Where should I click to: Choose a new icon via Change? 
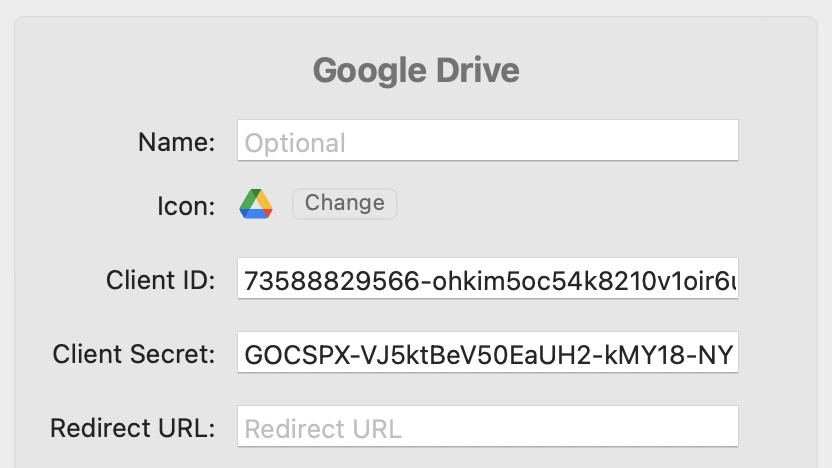point(344,203)
